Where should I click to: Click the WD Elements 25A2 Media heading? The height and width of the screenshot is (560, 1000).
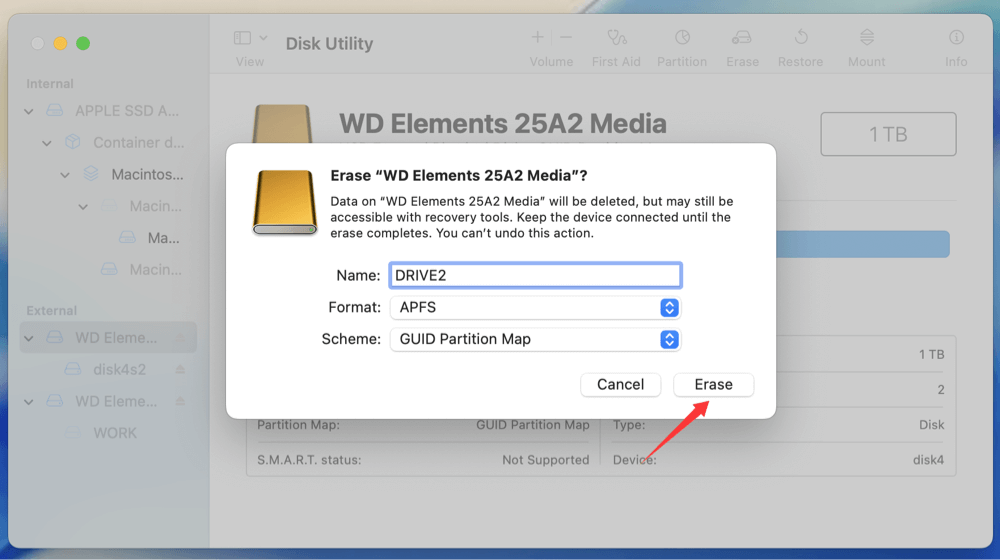coord(503,124)
